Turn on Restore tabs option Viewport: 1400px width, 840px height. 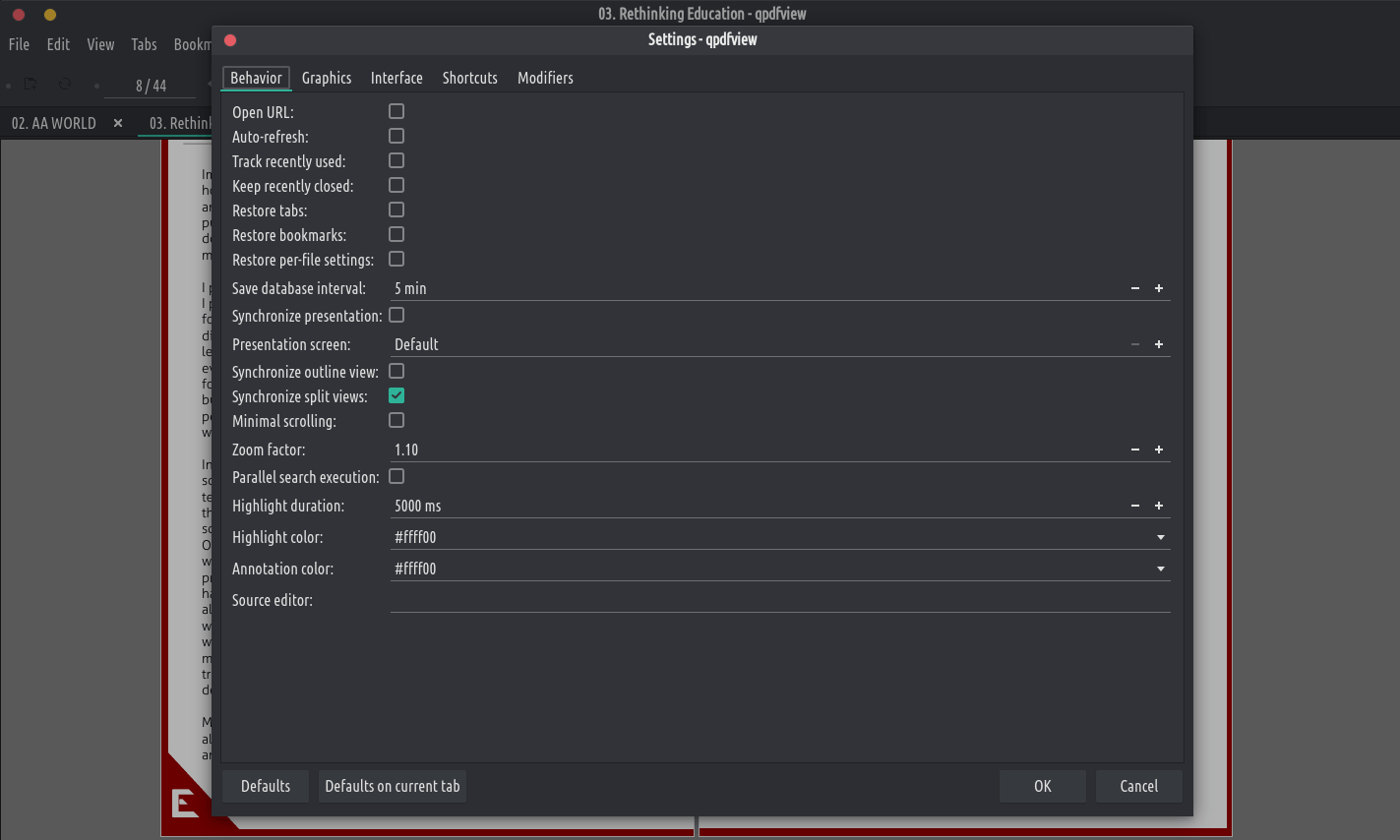[x=396, y=210]
